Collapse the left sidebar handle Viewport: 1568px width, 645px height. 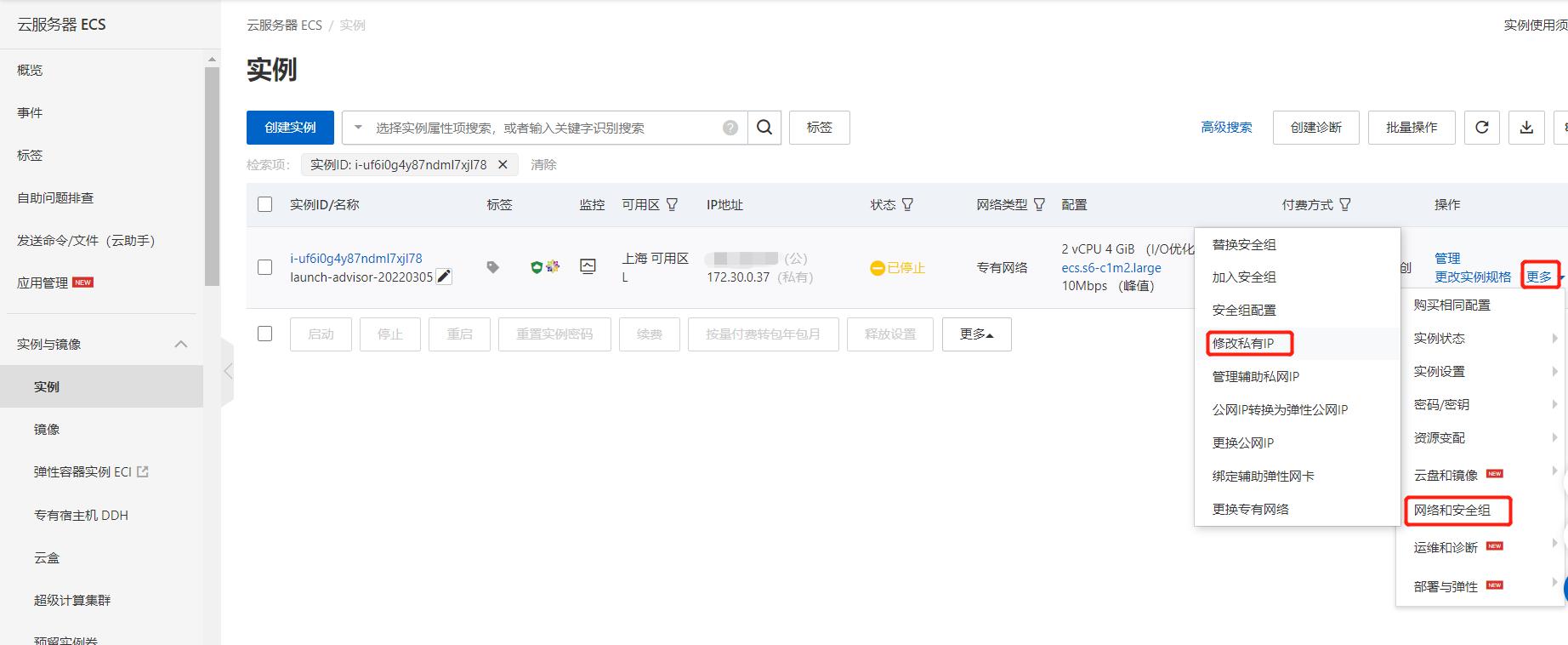(227, 371)
